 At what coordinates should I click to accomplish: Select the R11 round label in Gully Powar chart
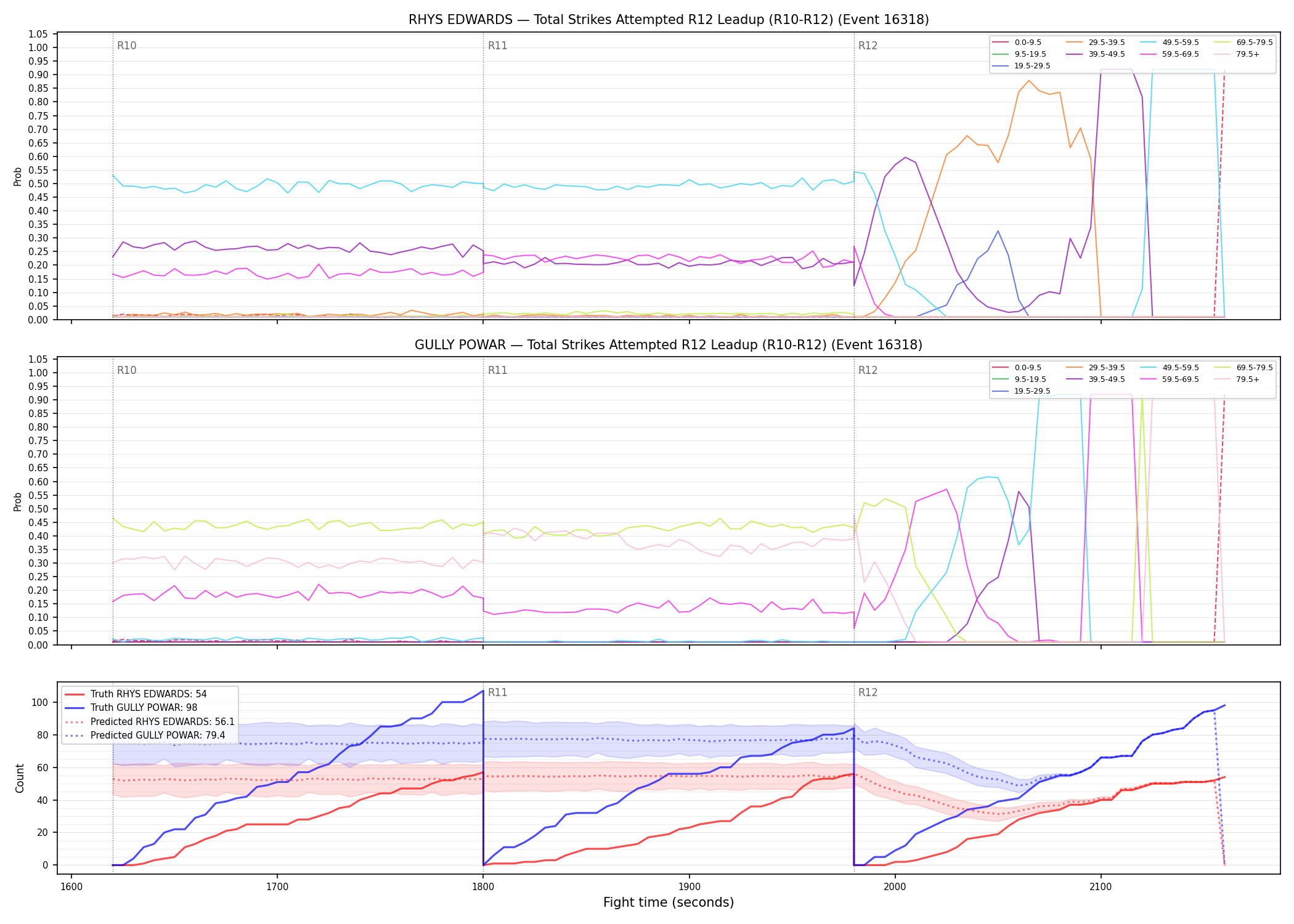(x=497, y=370)
